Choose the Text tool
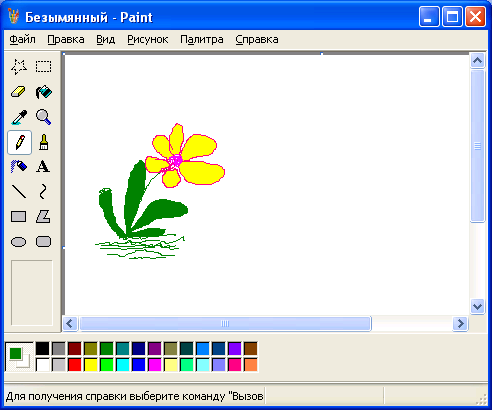This screenshot has width=492, height=410. pyautogui.click(x=44, y=166)
